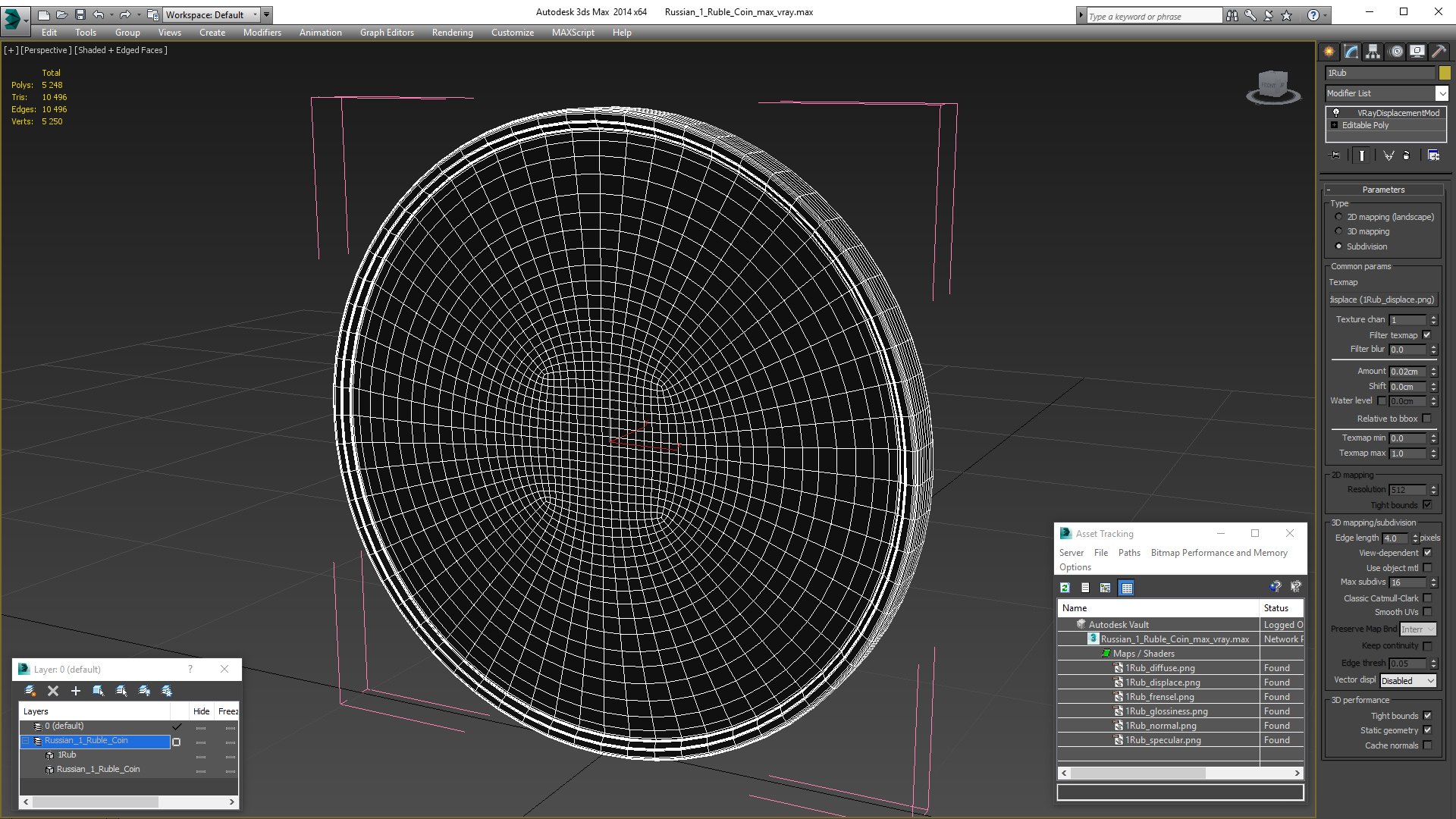Toggle View-dependent checkbox
The height and width of the screenshot is (819, 1456).
click(x=1427, y=553)
